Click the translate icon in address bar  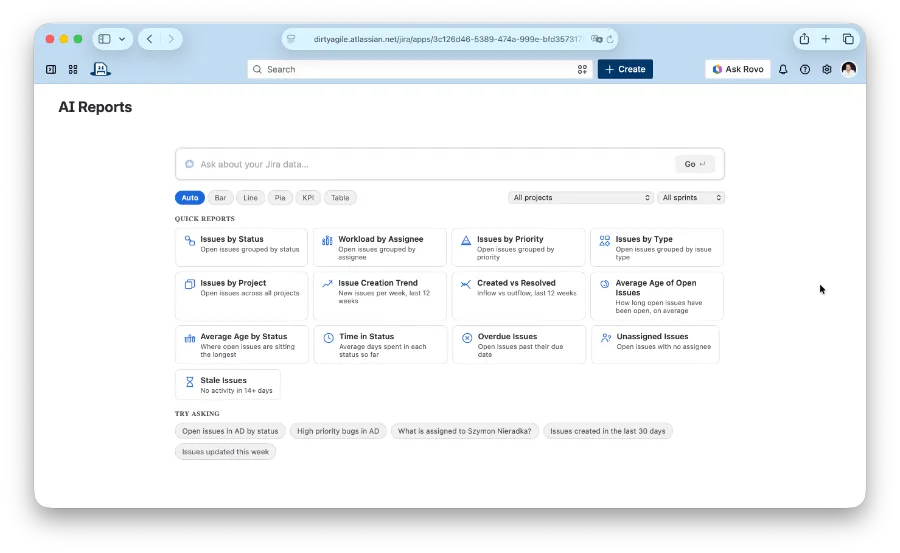[x=596, y=39]
